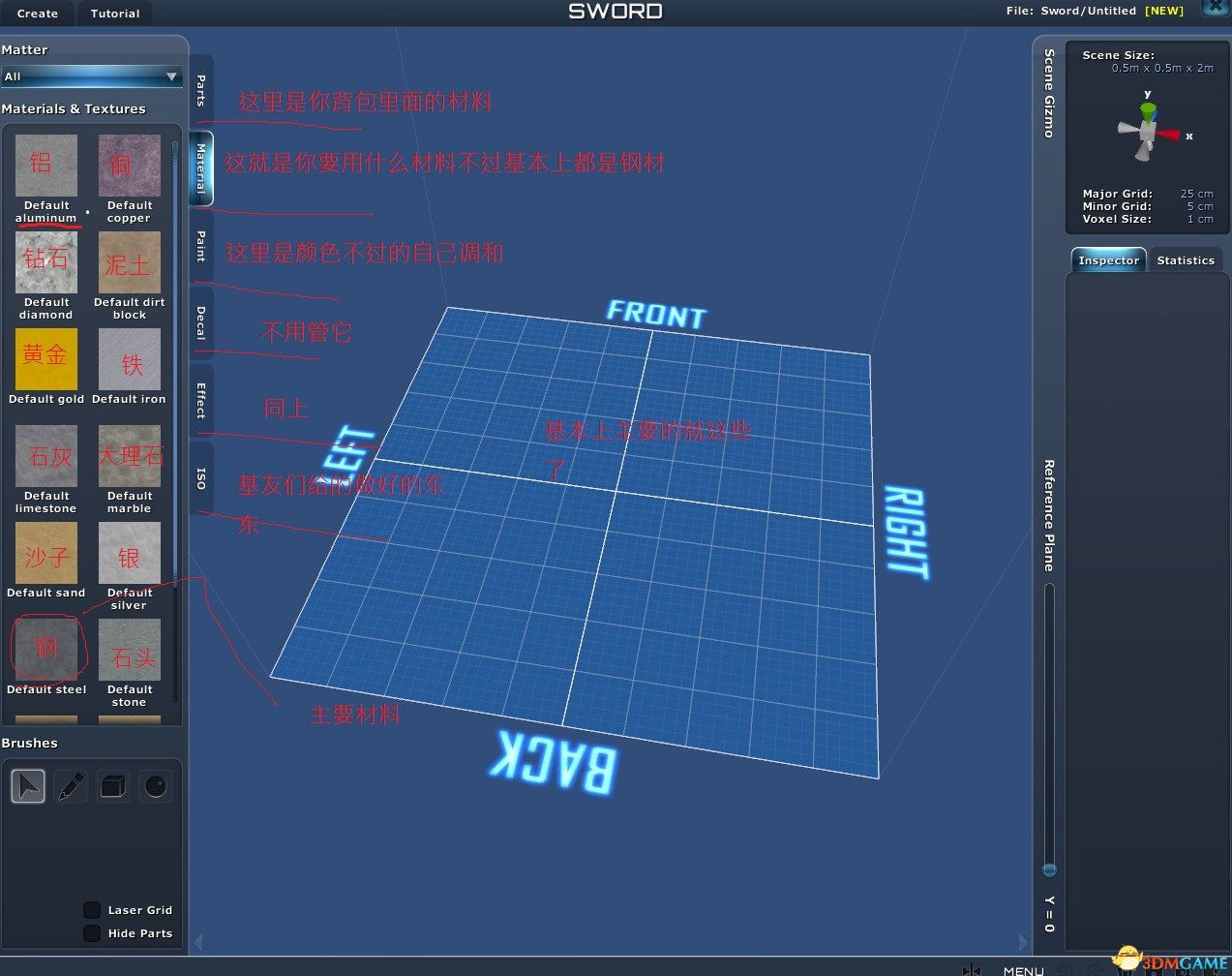Enable the Hide Parts checkbox

point(92,933)
